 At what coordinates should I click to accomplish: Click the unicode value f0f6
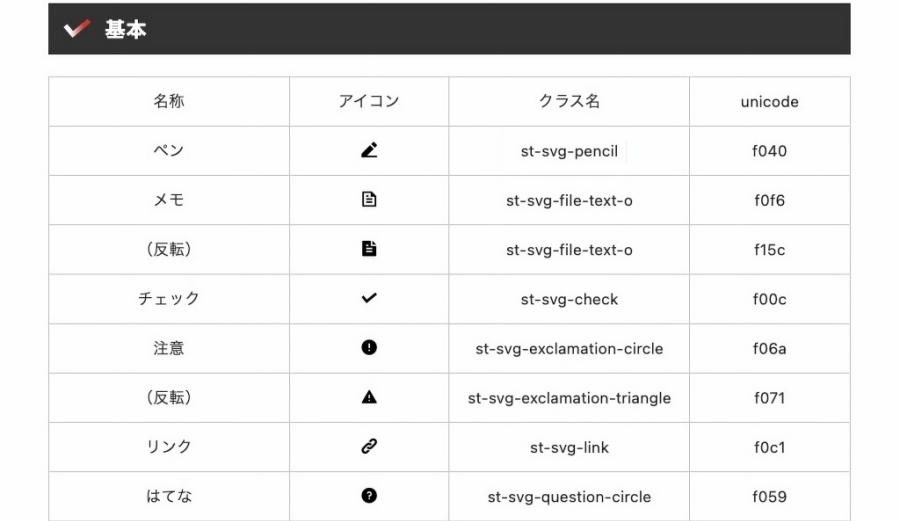coord(769,201)
